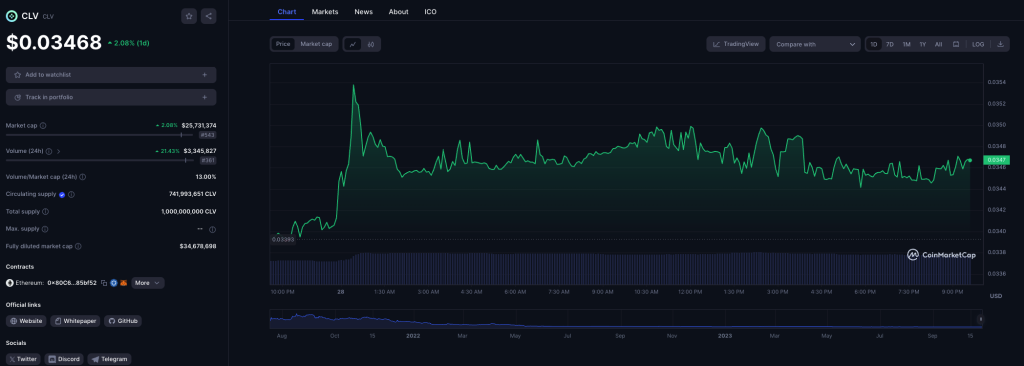Screen dimensions: 1024x366
Task: Click the Market cap rank range bar
Action: coord(99,135)
